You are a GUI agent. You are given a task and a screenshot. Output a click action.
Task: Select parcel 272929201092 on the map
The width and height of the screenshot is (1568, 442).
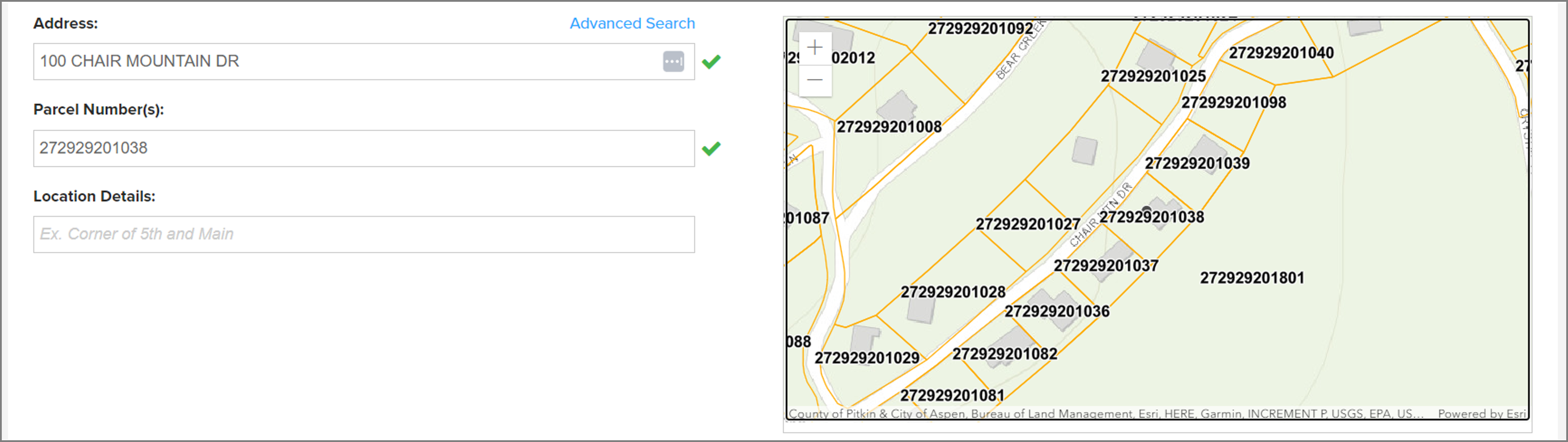tap(981, 28)
